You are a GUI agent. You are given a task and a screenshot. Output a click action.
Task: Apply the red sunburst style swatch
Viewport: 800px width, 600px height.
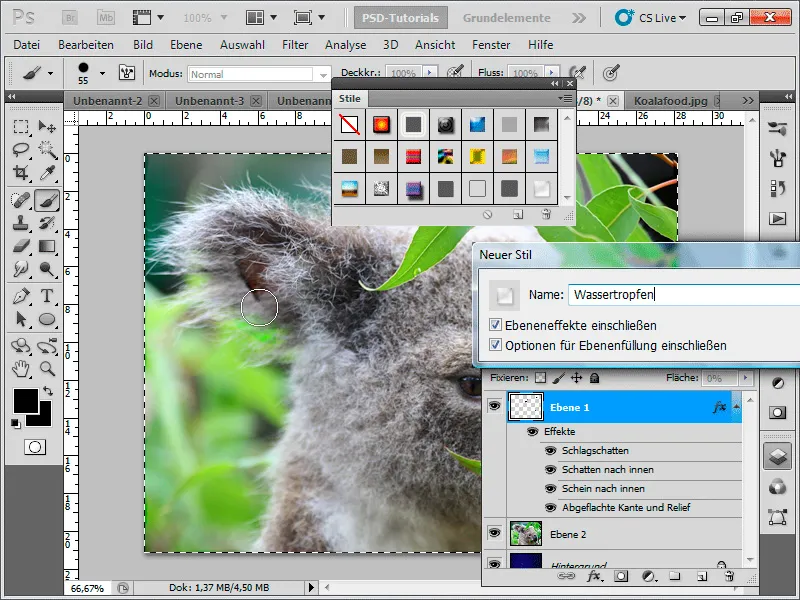pos(381,124)
